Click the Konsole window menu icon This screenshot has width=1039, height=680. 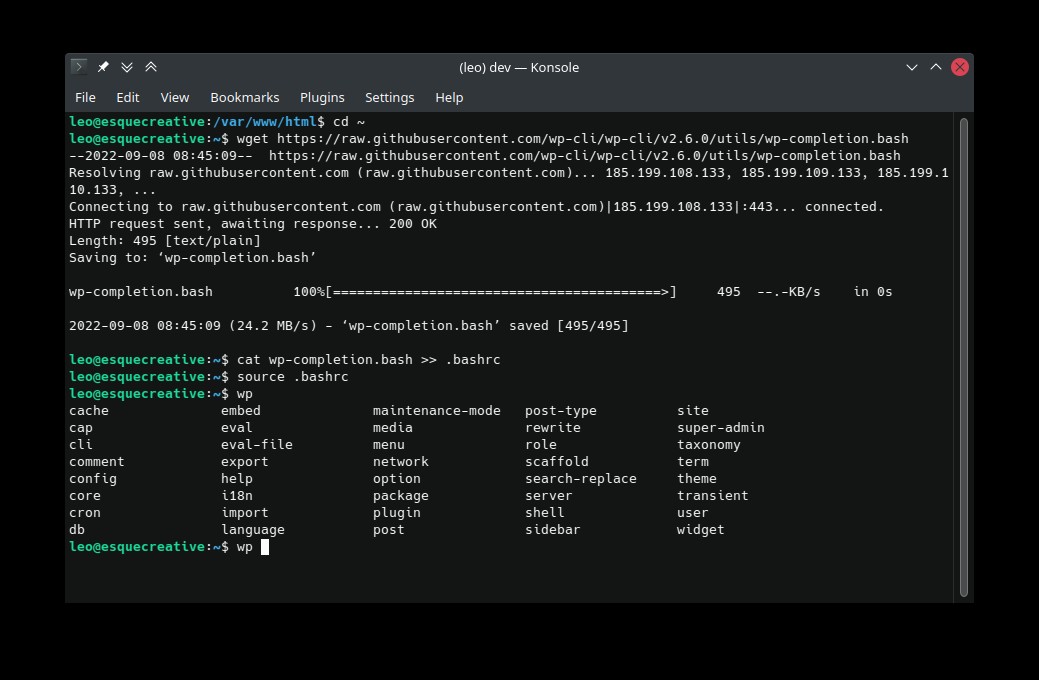[79, 67]
